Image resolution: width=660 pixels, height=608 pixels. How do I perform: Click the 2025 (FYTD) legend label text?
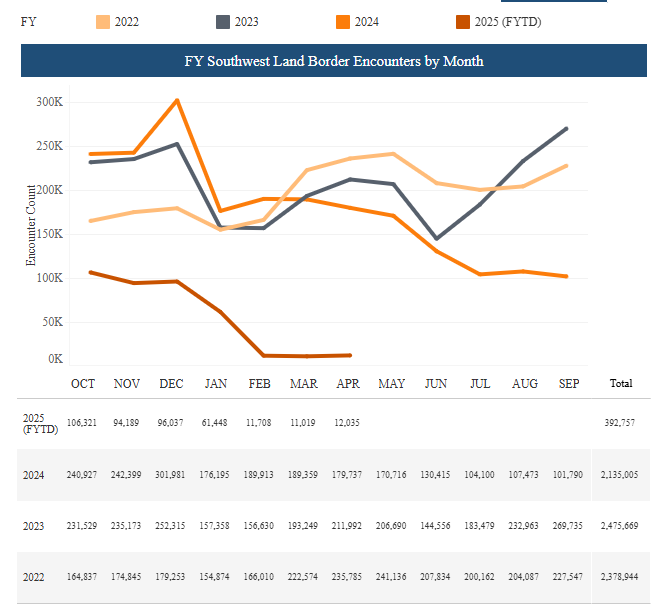(x=510, y=22)
